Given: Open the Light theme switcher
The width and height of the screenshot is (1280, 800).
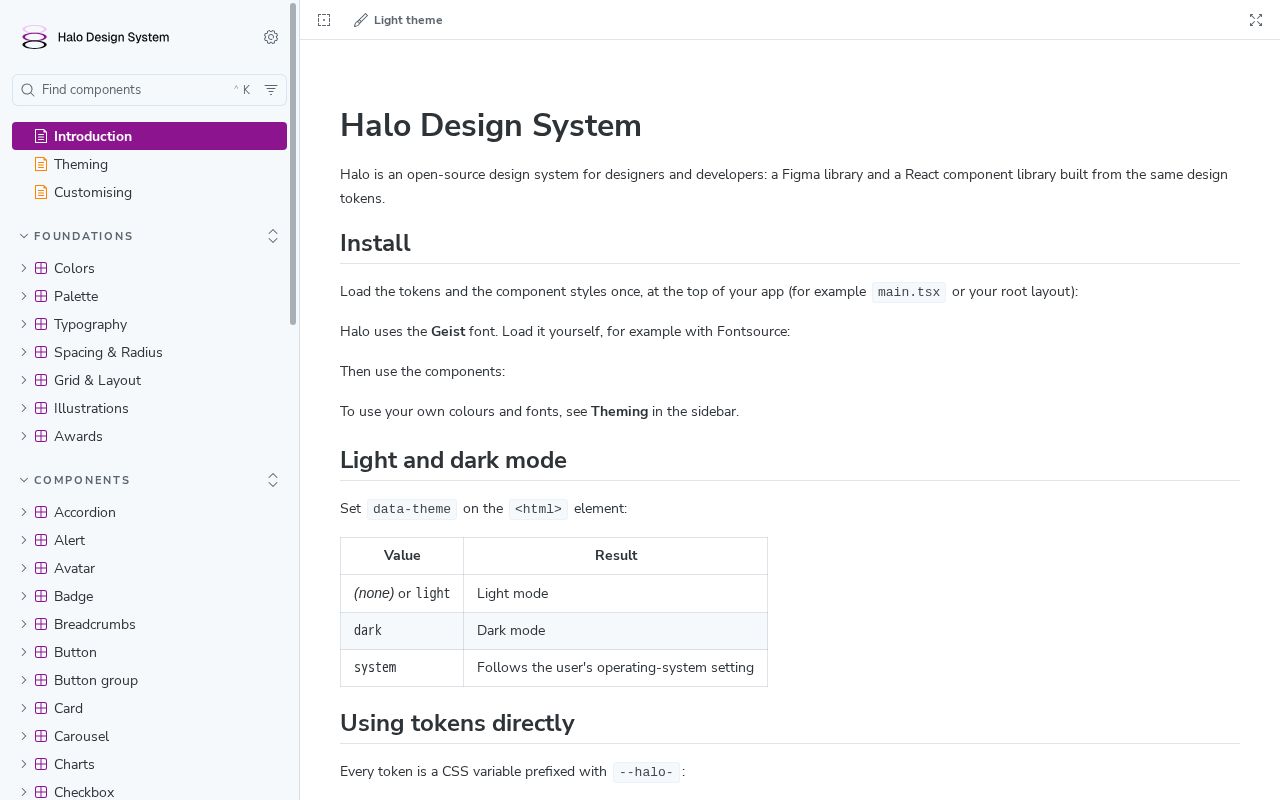Looking at the screenshot, I should tap(398, 20).
